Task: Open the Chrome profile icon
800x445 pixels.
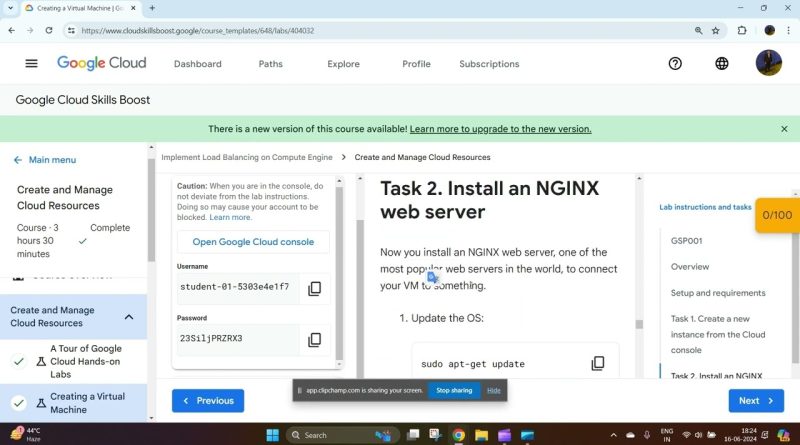Action: 769,31
